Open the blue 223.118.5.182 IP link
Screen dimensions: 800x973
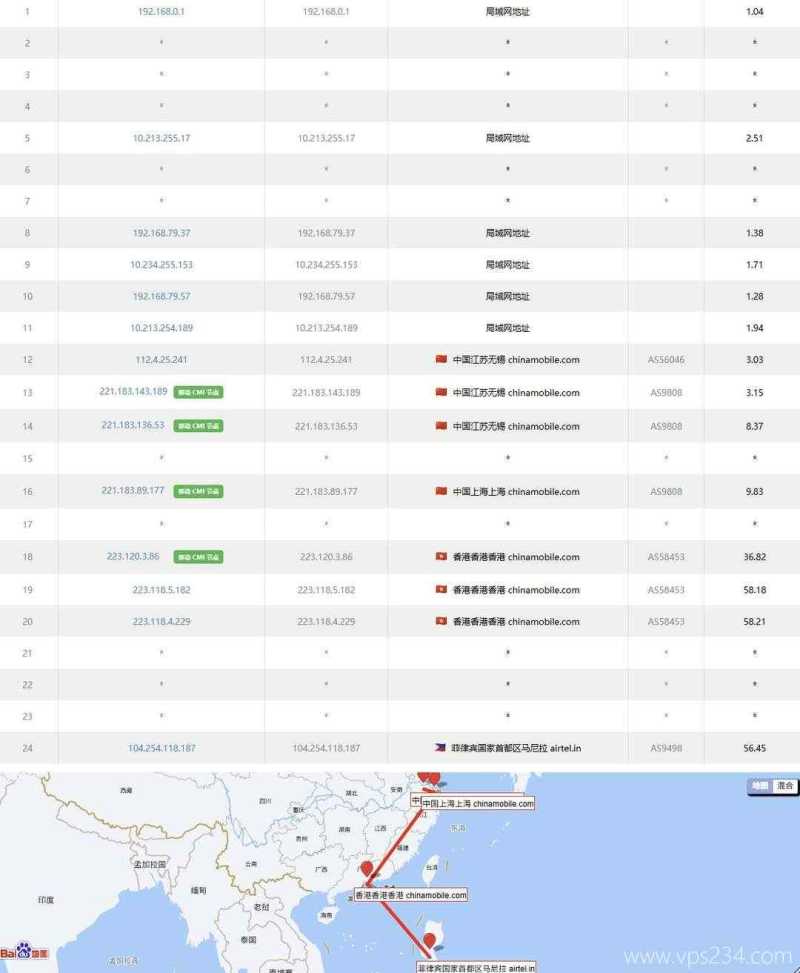tap(161, 590)
